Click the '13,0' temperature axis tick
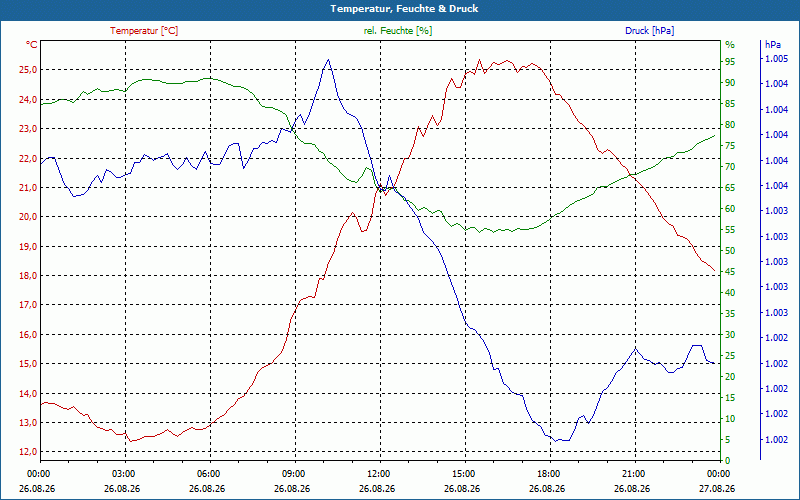Image resolution: width=800 pixels, height=500 pixels. (x=28, y=422)
